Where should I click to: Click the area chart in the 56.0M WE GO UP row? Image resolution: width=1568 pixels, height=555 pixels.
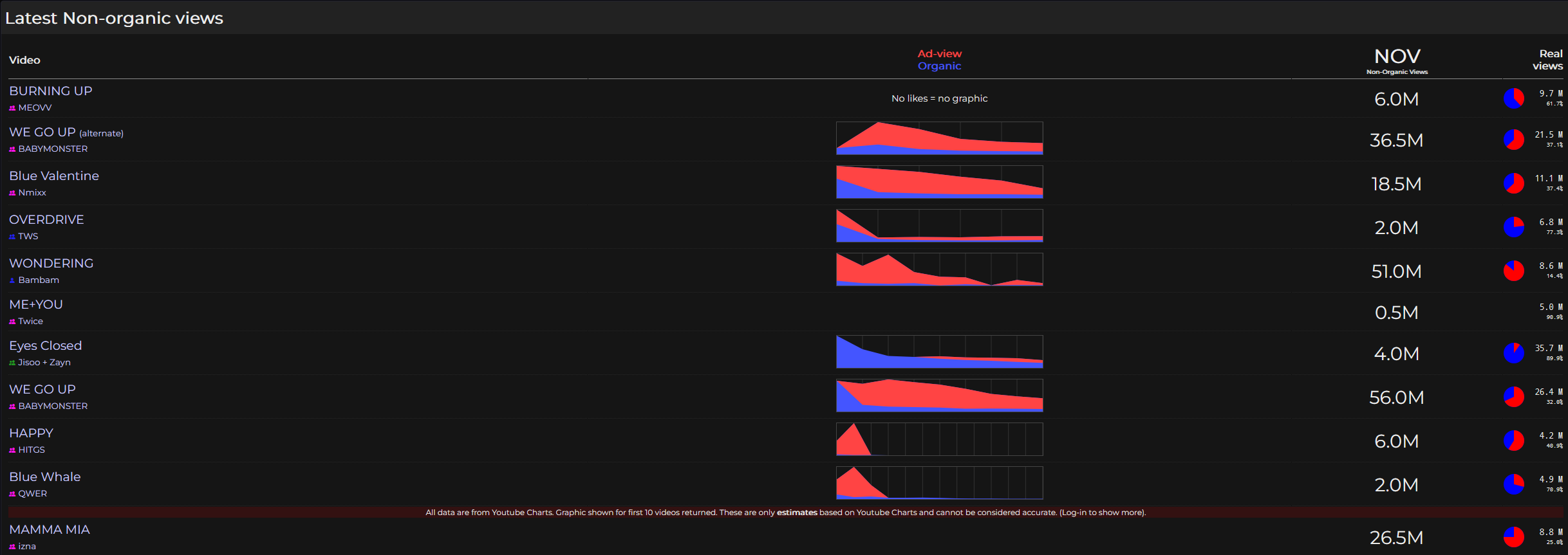coord(940,396)
